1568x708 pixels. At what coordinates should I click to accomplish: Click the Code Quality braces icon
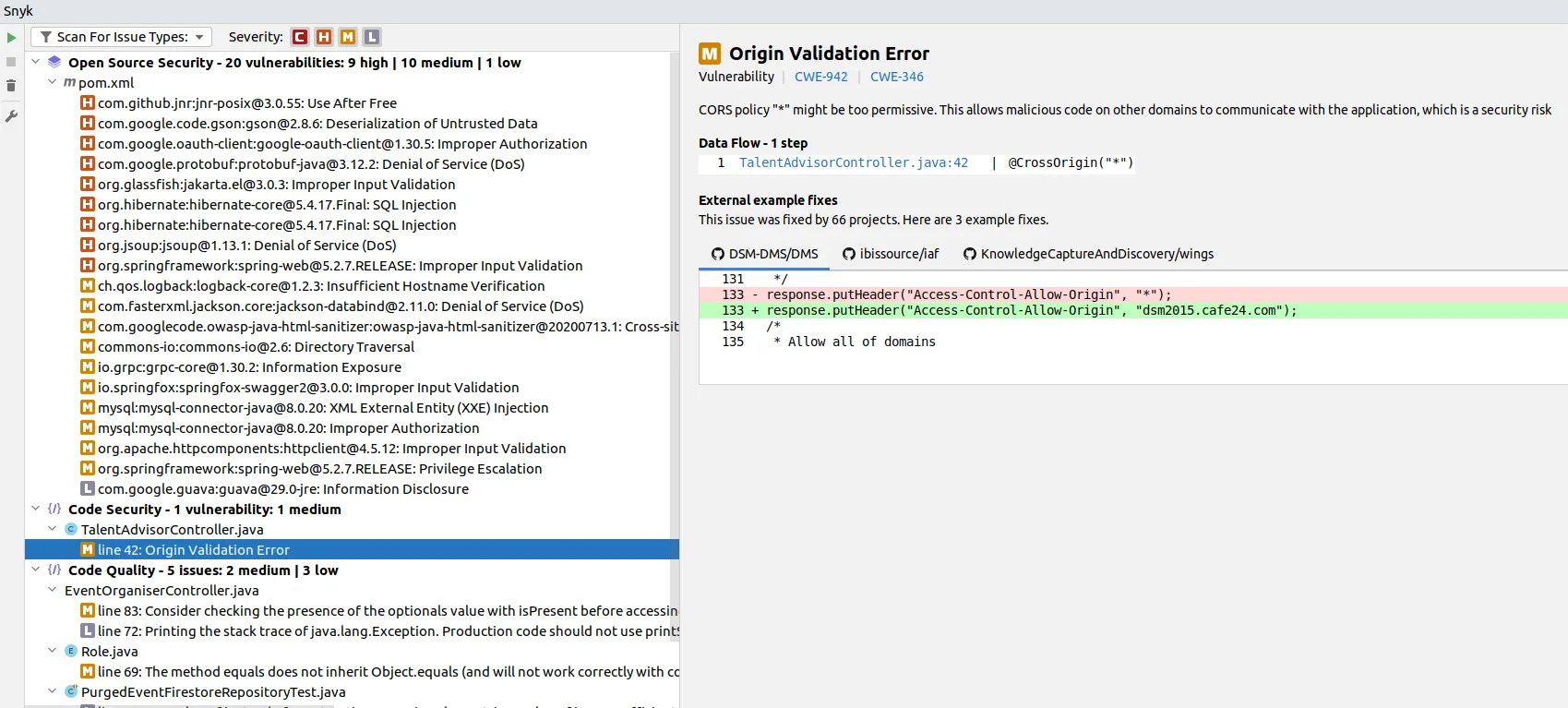coord(54,570)
